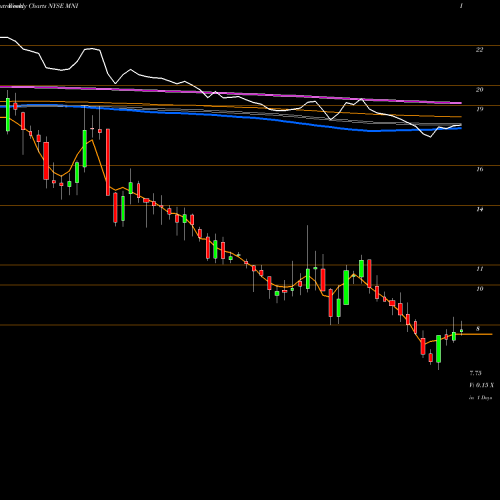Screen dimensions: 500x500
Task: Select the 22 price axis label
Action: tap(479, 50)
